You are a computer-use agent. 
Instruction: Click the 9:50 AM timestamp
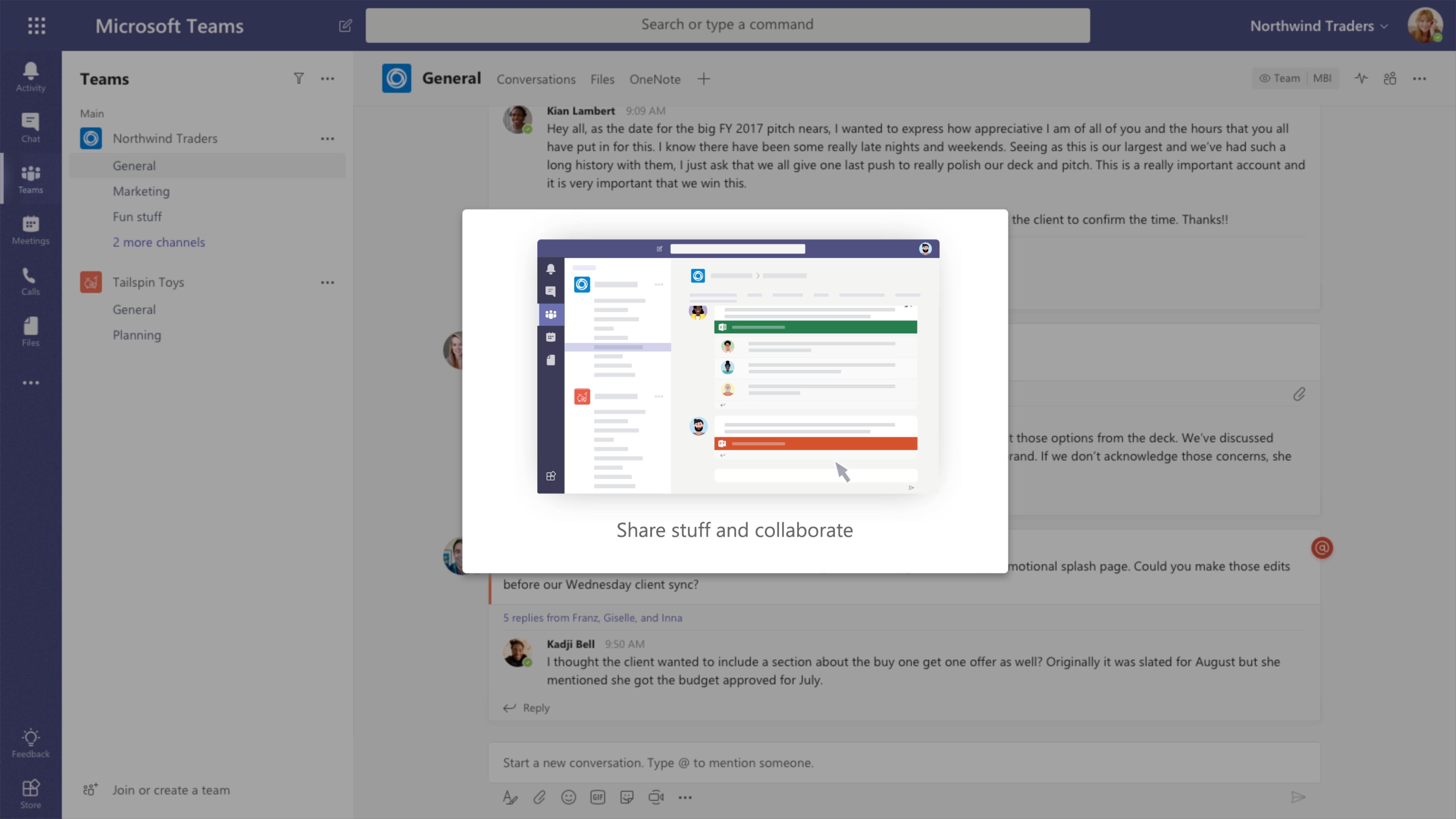(x=624, y=644)
